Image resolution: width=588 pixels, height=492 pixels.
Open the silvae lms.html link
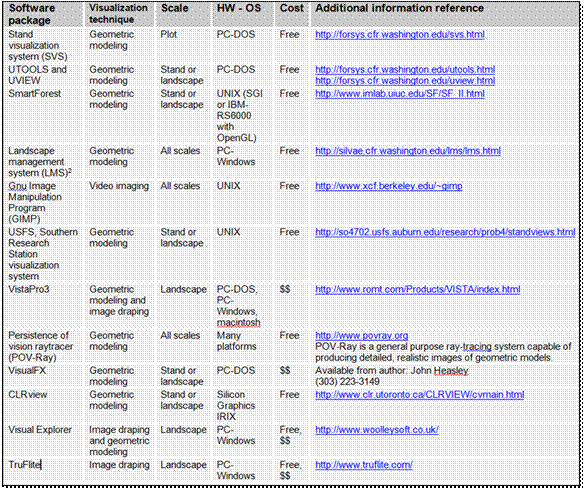tap(408, 151)
